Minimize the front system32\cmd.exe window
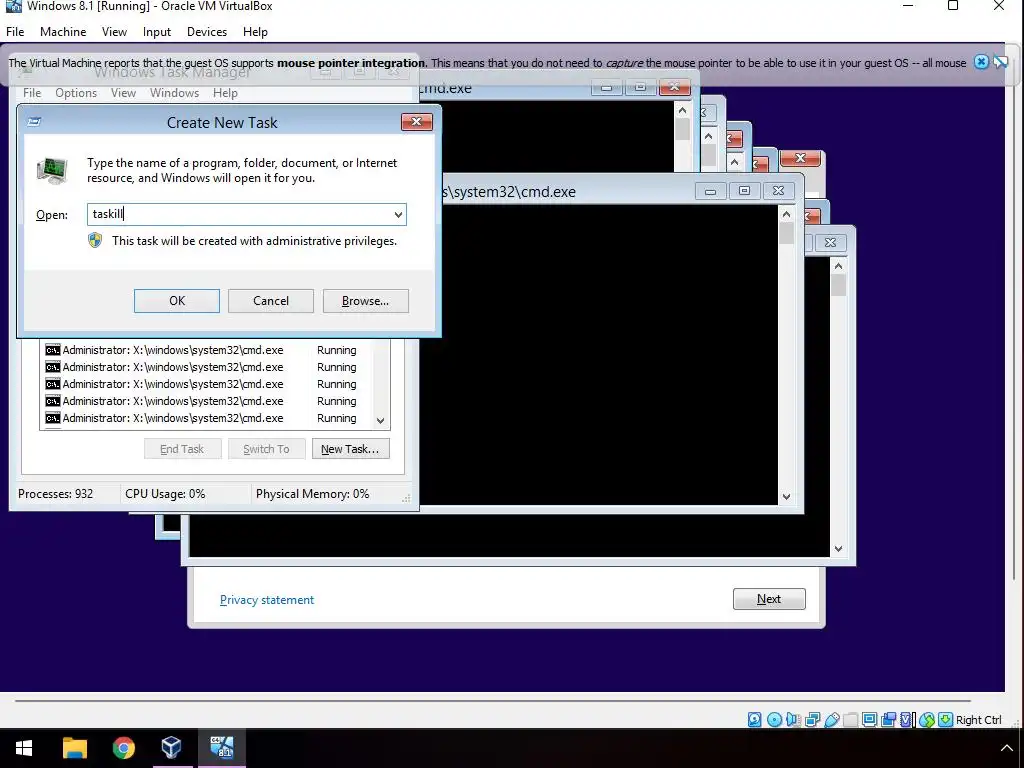The height and width of the screenshot is (768, 1024). click(x=711, y=191)
